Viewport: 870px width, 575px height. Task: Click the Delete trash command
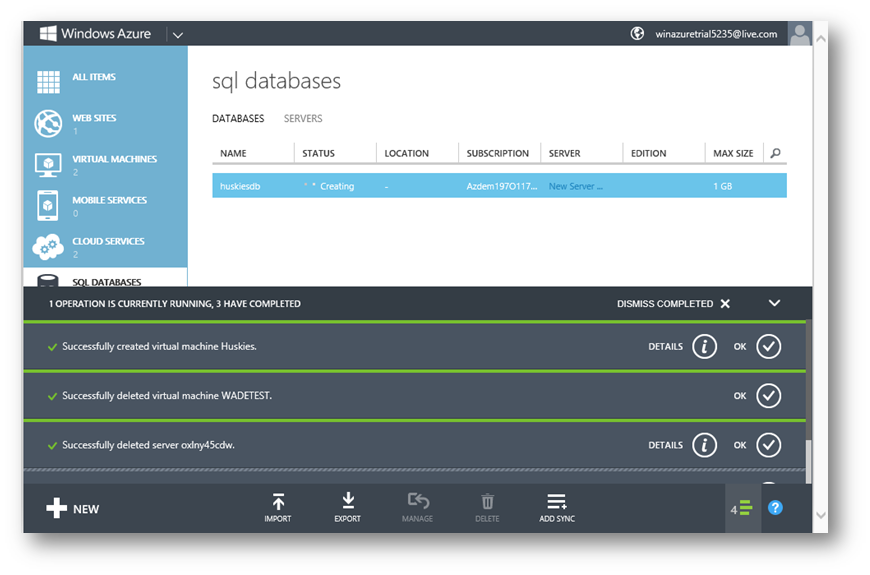coord(487,507)
